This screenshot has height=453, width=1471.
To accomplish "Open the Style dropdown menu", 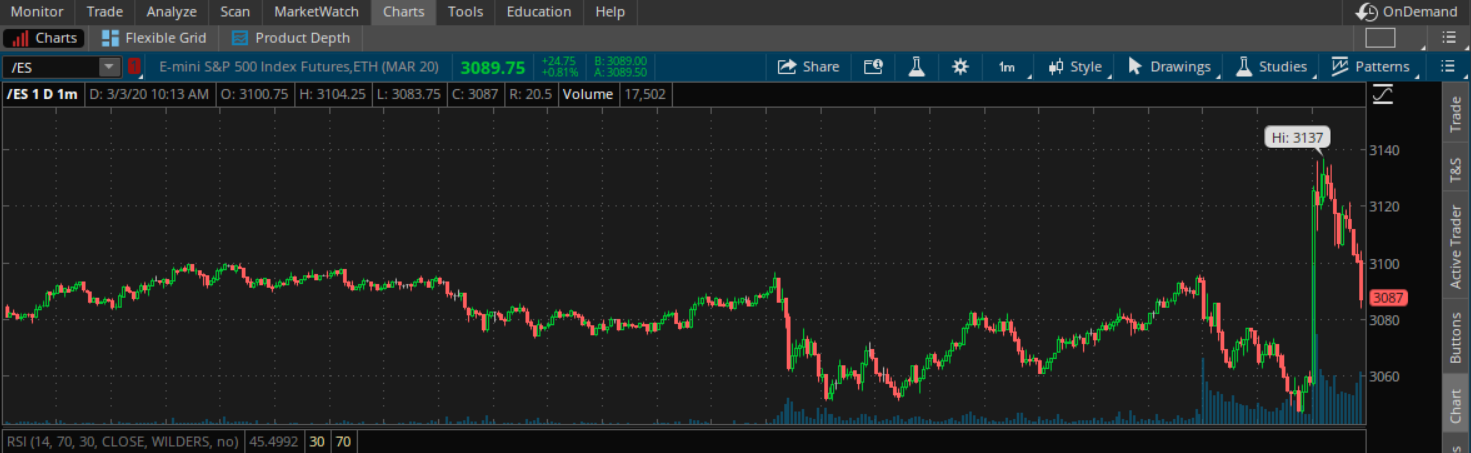I will 1075,66.
